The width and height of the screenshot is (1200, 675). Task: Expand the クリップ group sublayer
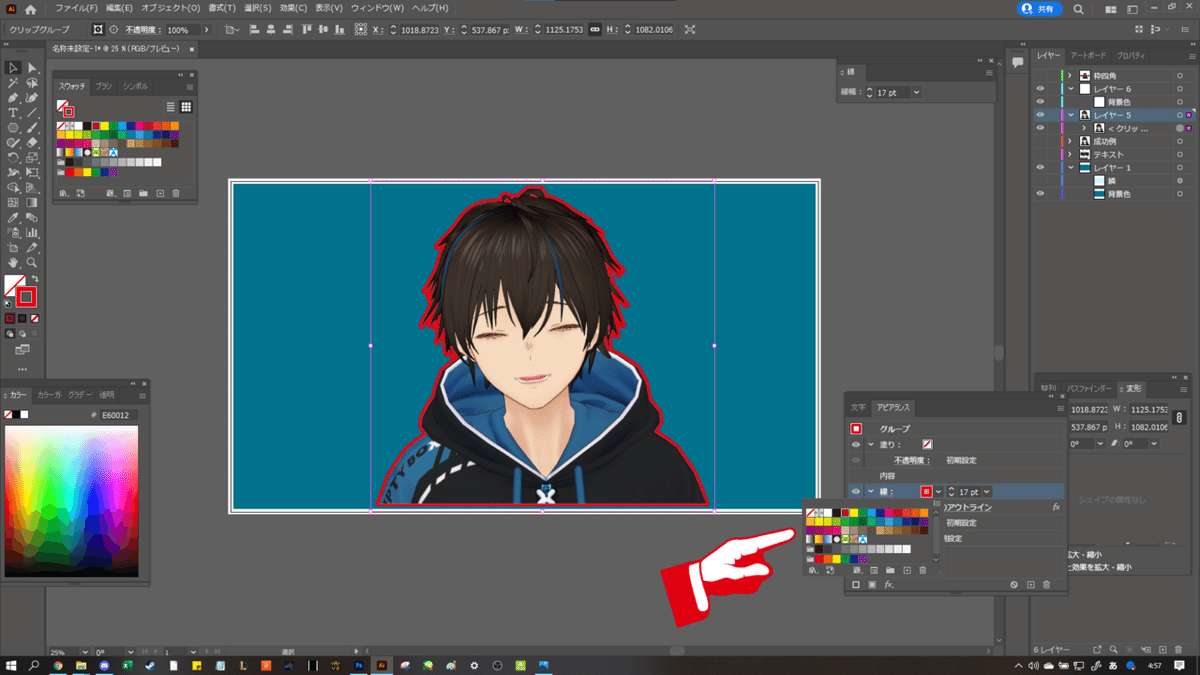(x=1084, y=128)
